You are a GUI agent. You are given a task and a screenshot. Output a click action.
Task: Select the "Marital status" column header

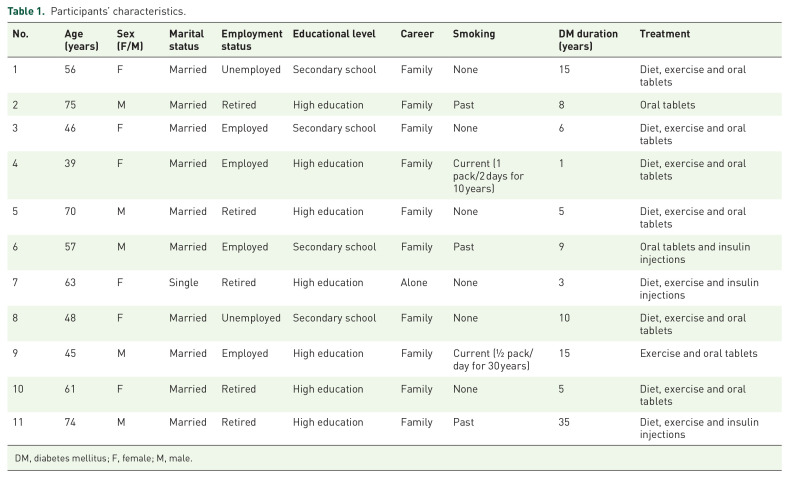coord(187,40)
